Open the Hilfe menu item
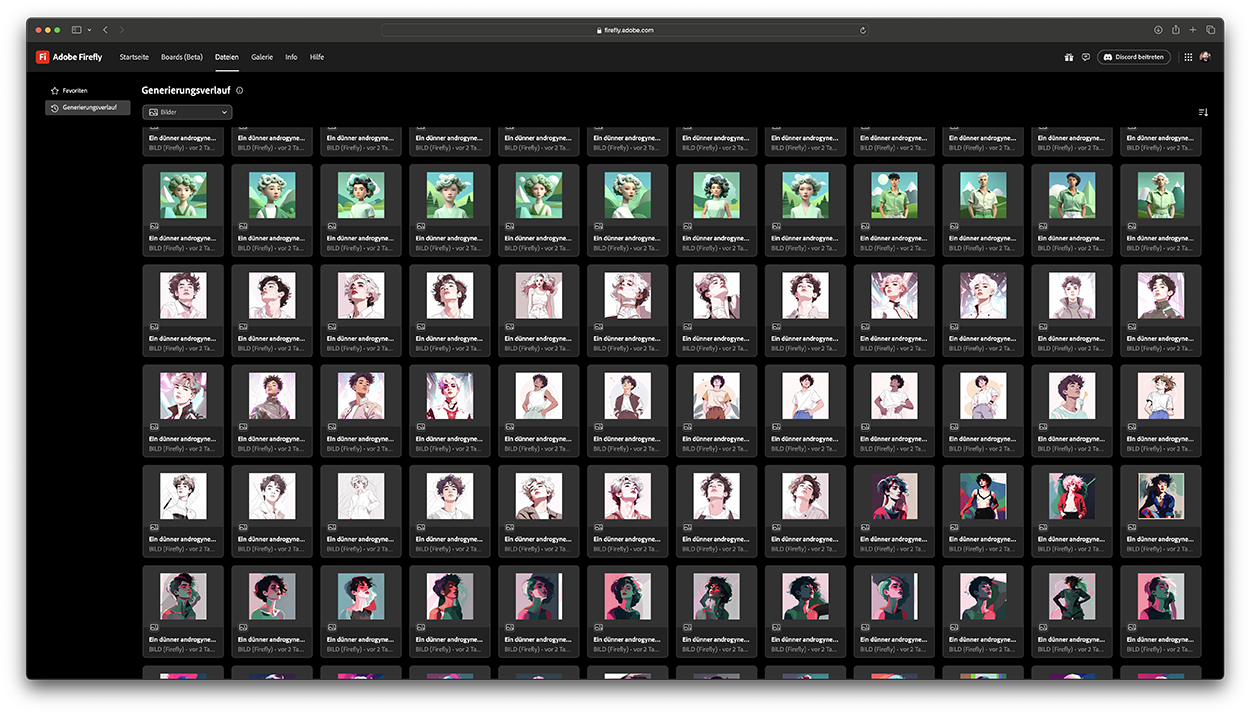 [317, 57]
